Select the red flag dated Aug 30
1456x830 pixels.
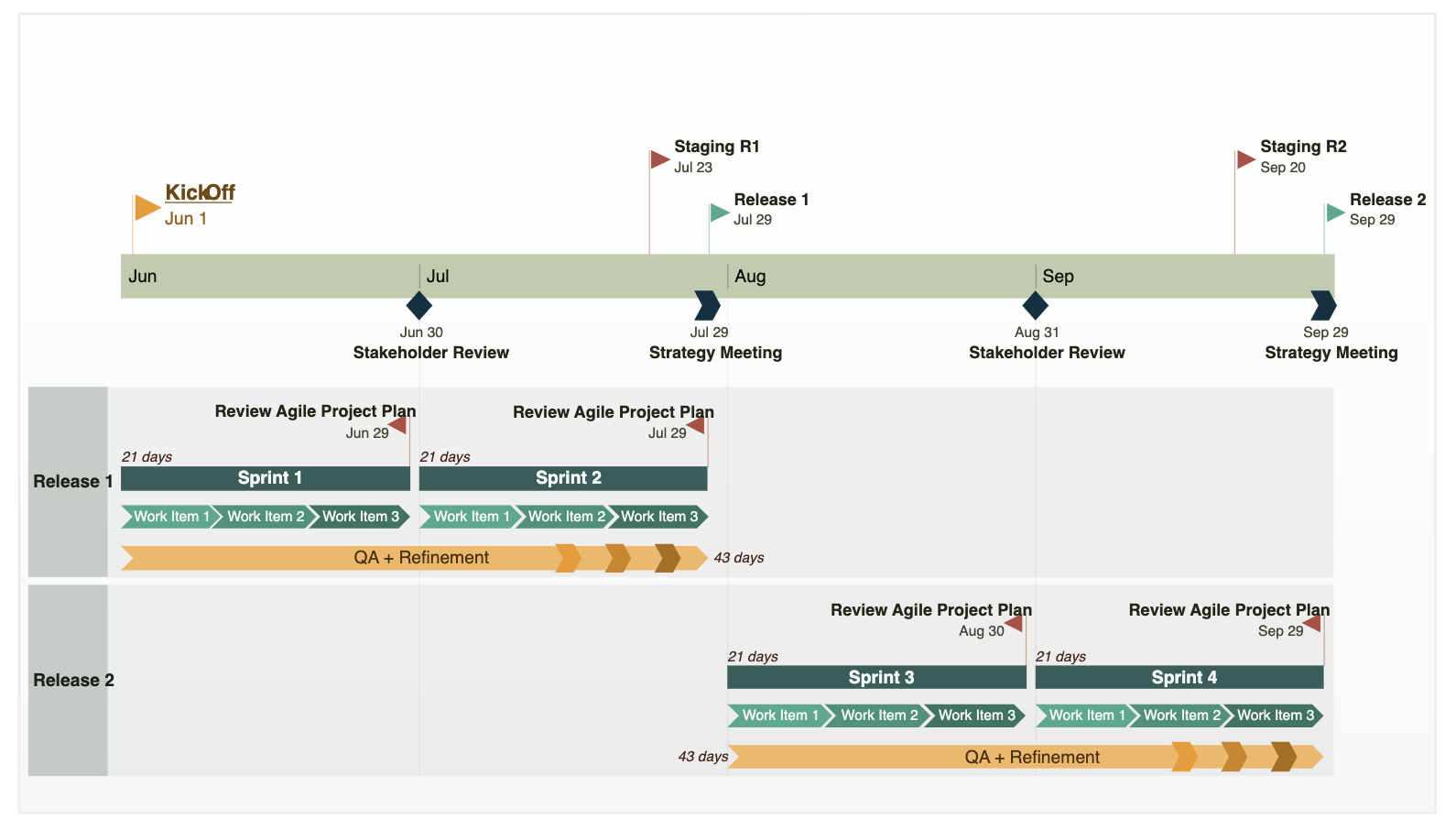pos(1014,624)
